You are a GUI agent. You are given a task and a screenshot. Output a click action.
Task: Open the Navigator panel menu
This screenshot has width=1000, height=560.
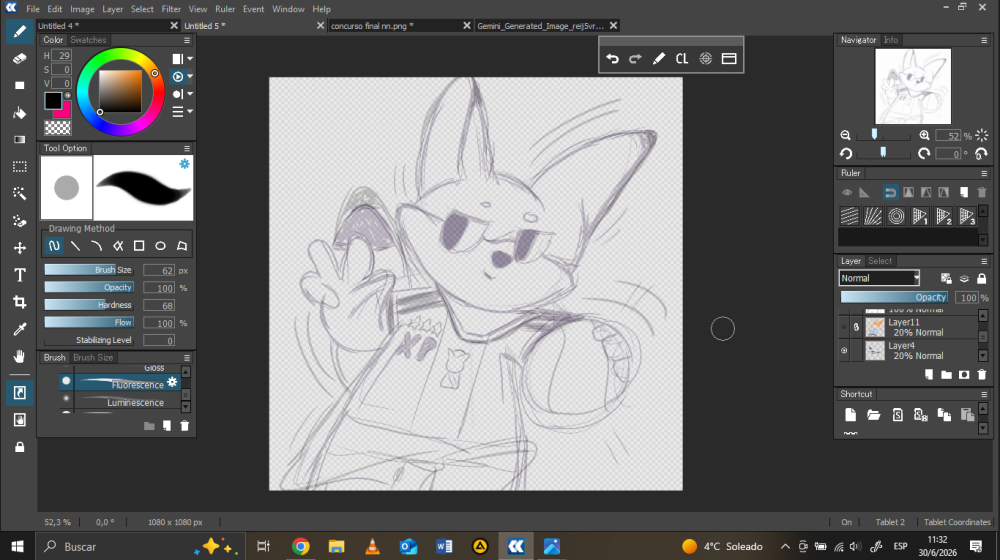tap(984, 40)
